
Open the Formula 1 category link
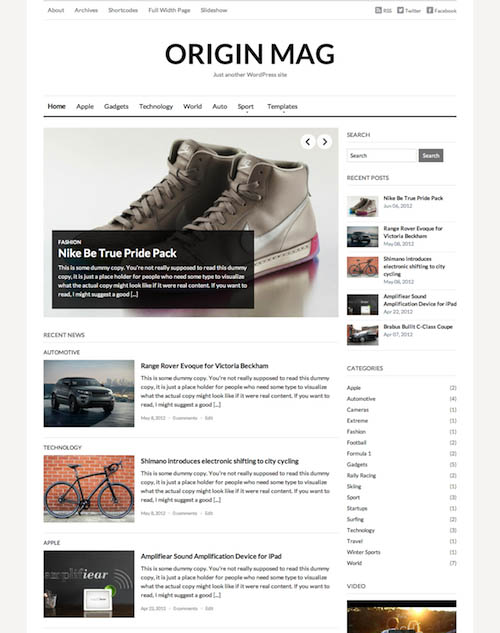click(359, 453)
